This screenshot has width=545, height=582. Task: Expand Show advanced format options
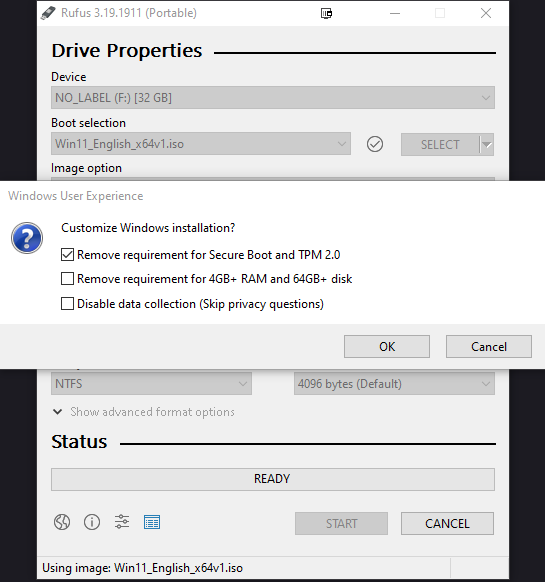click(x=143, y=412)
